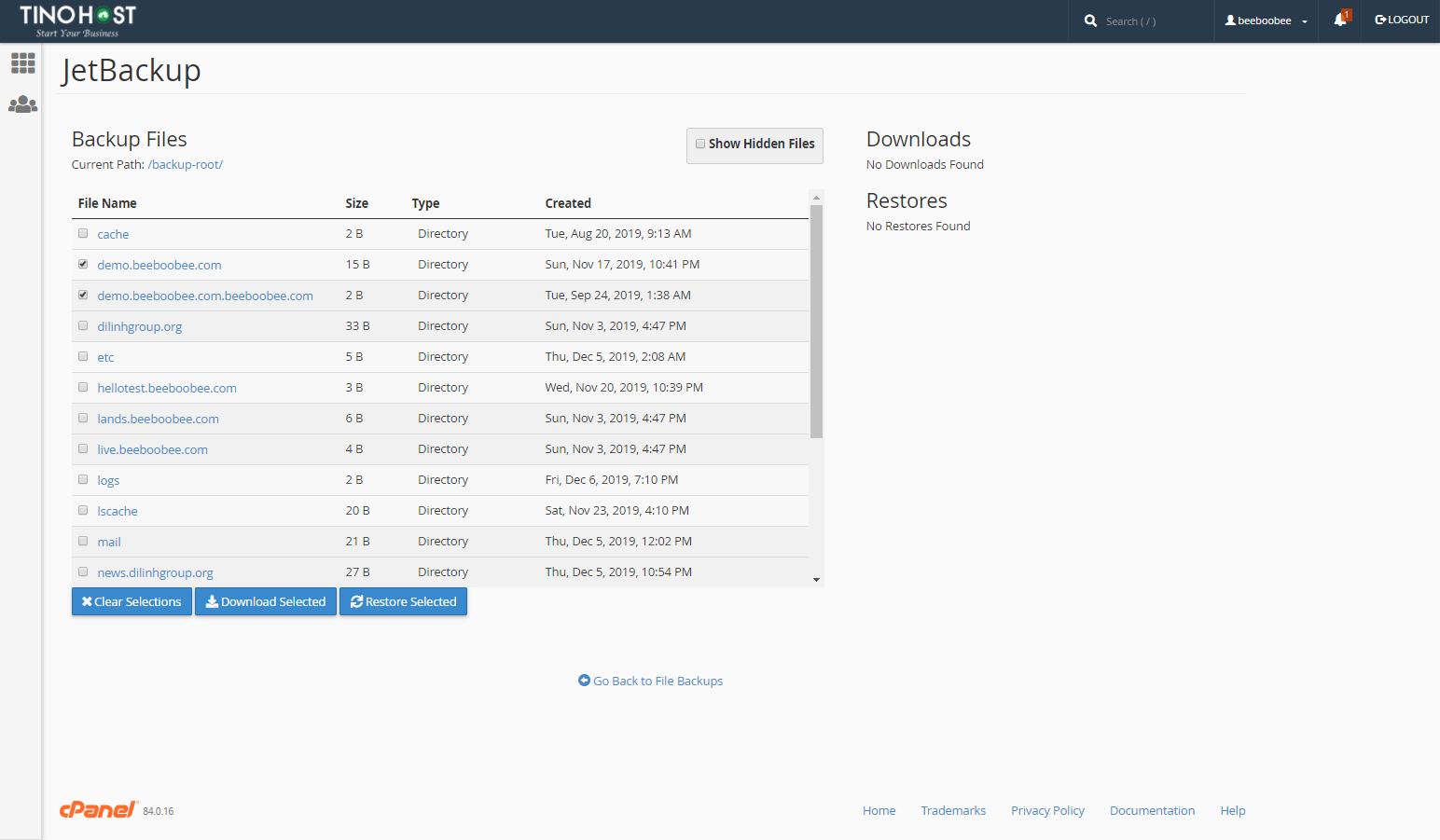Open the mail directory link
The width and height of the screenshot is (1440, 840).
[x=109, y=542]
